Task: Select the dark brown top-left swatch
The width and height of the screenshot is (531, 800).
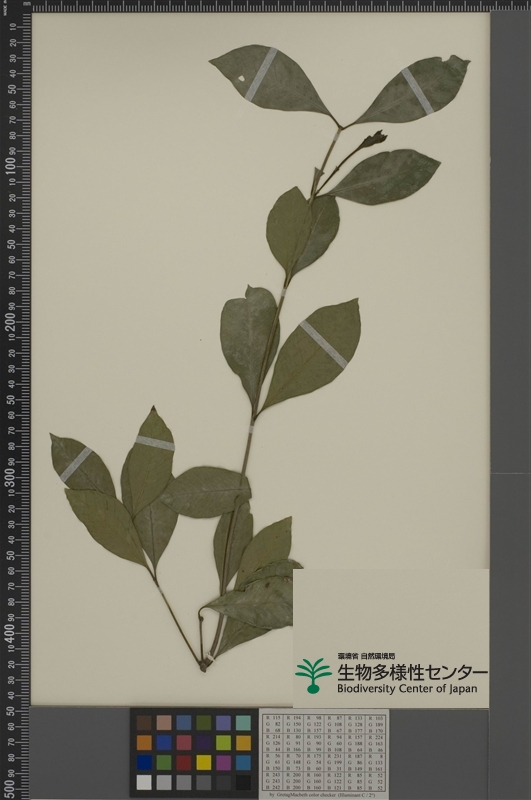Action: [x=144, y=722]
